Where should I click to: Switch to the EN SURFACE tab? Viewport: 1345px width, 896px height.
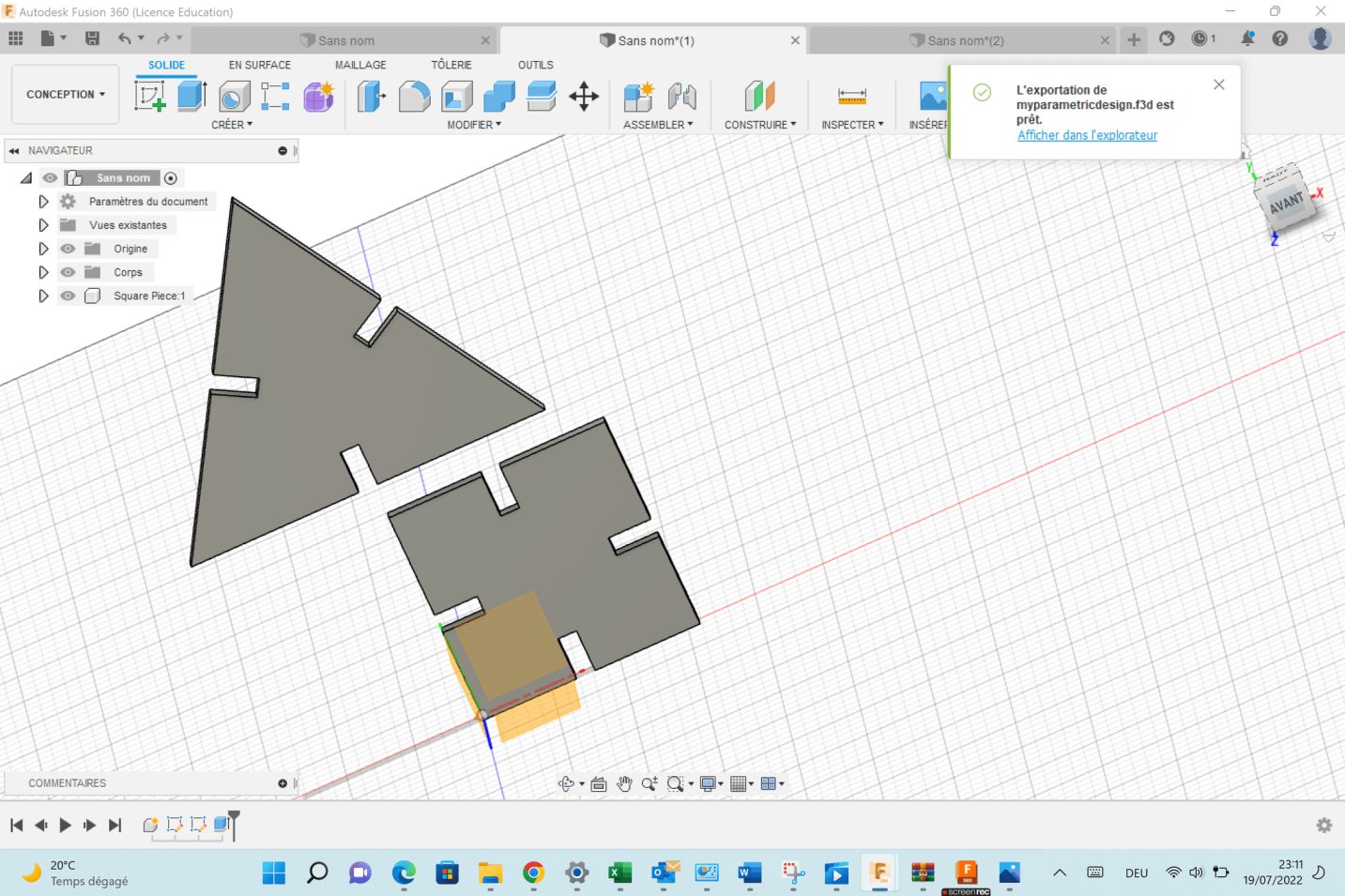tap(259, 65)
